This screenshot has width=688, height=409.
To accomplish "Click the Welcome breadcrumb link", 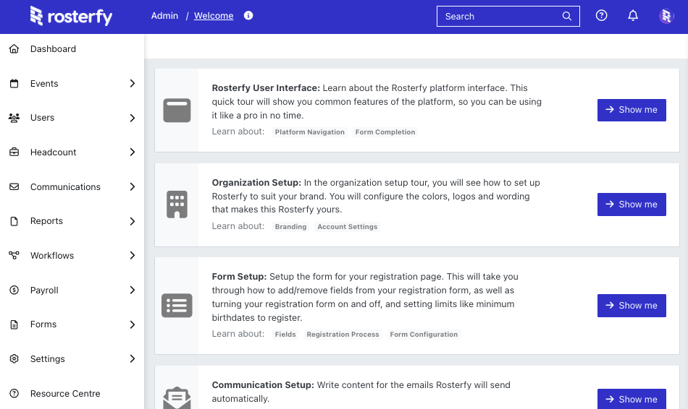I will [214, 16].
